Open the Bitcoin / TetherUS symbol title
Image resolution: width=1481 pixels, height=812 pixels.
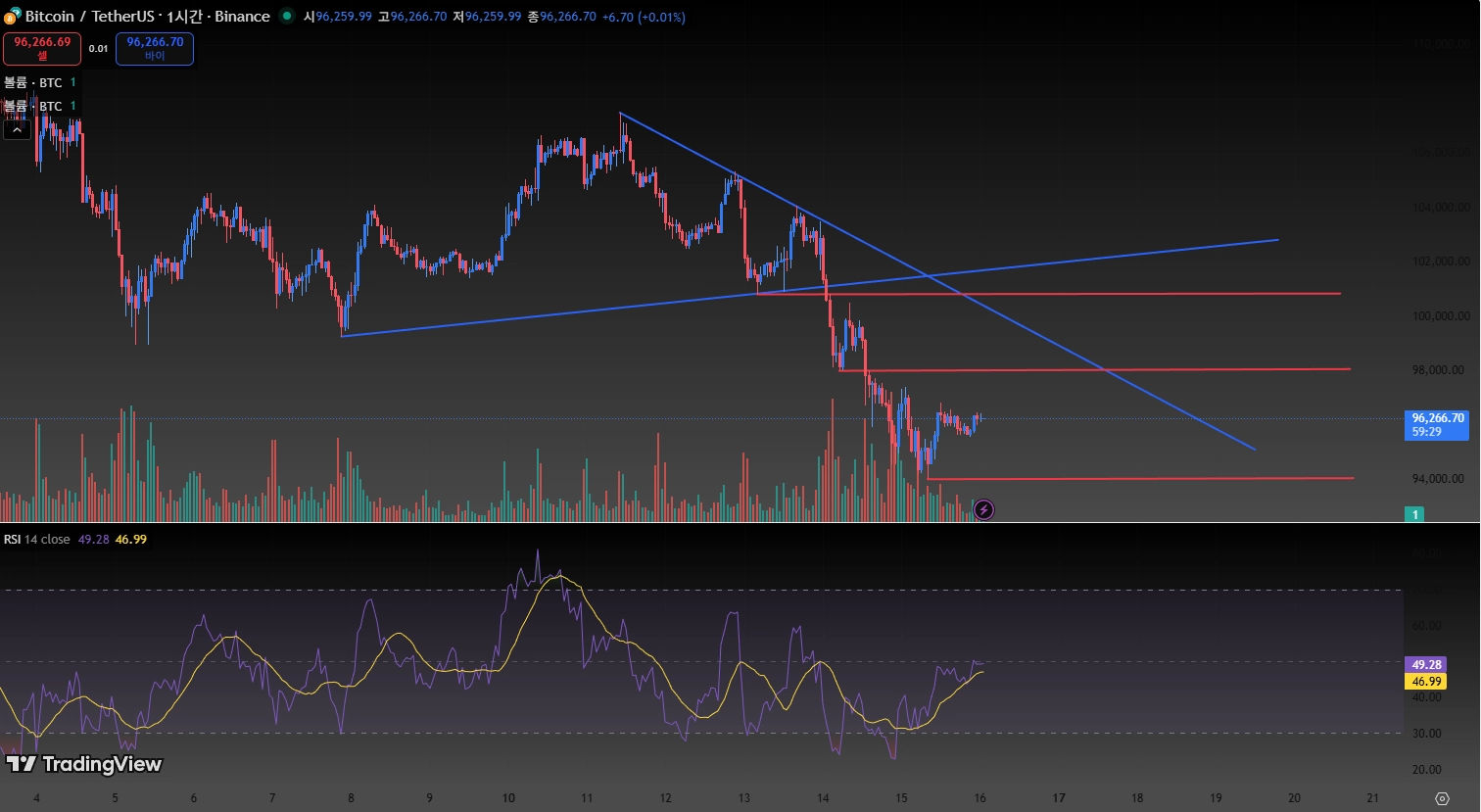click(147, 17)
